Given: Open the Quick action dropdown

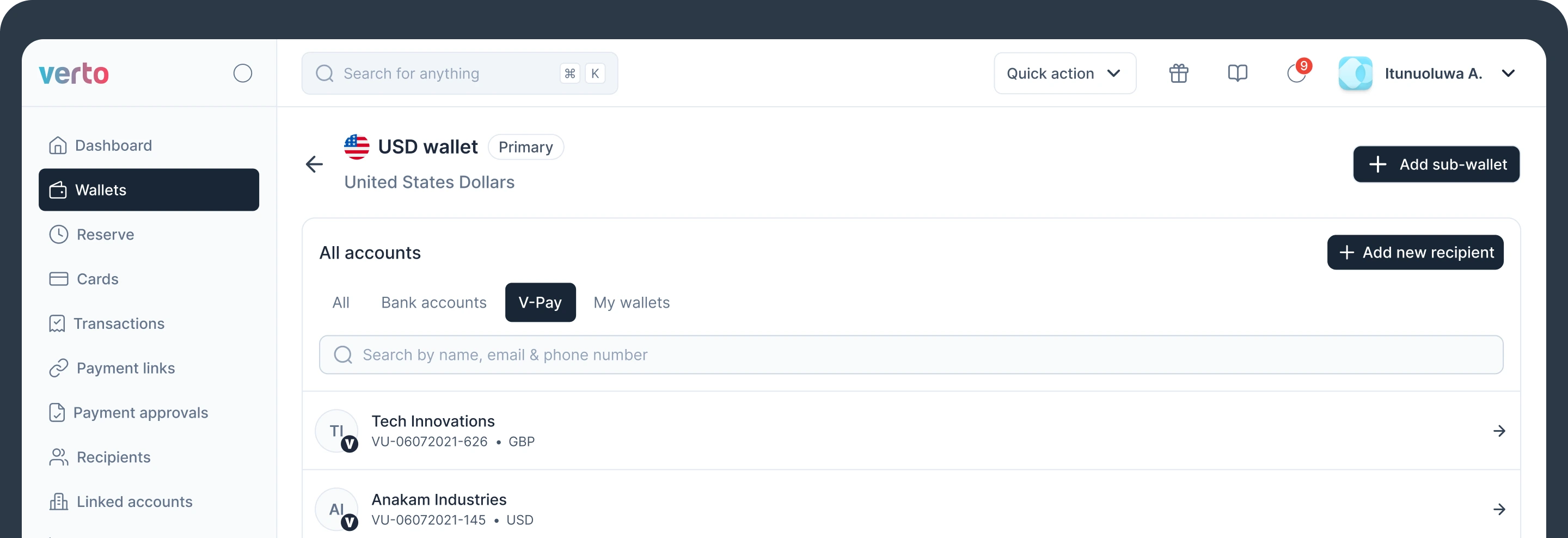Looking at the screenshot, I should (x=1064, y=73).
